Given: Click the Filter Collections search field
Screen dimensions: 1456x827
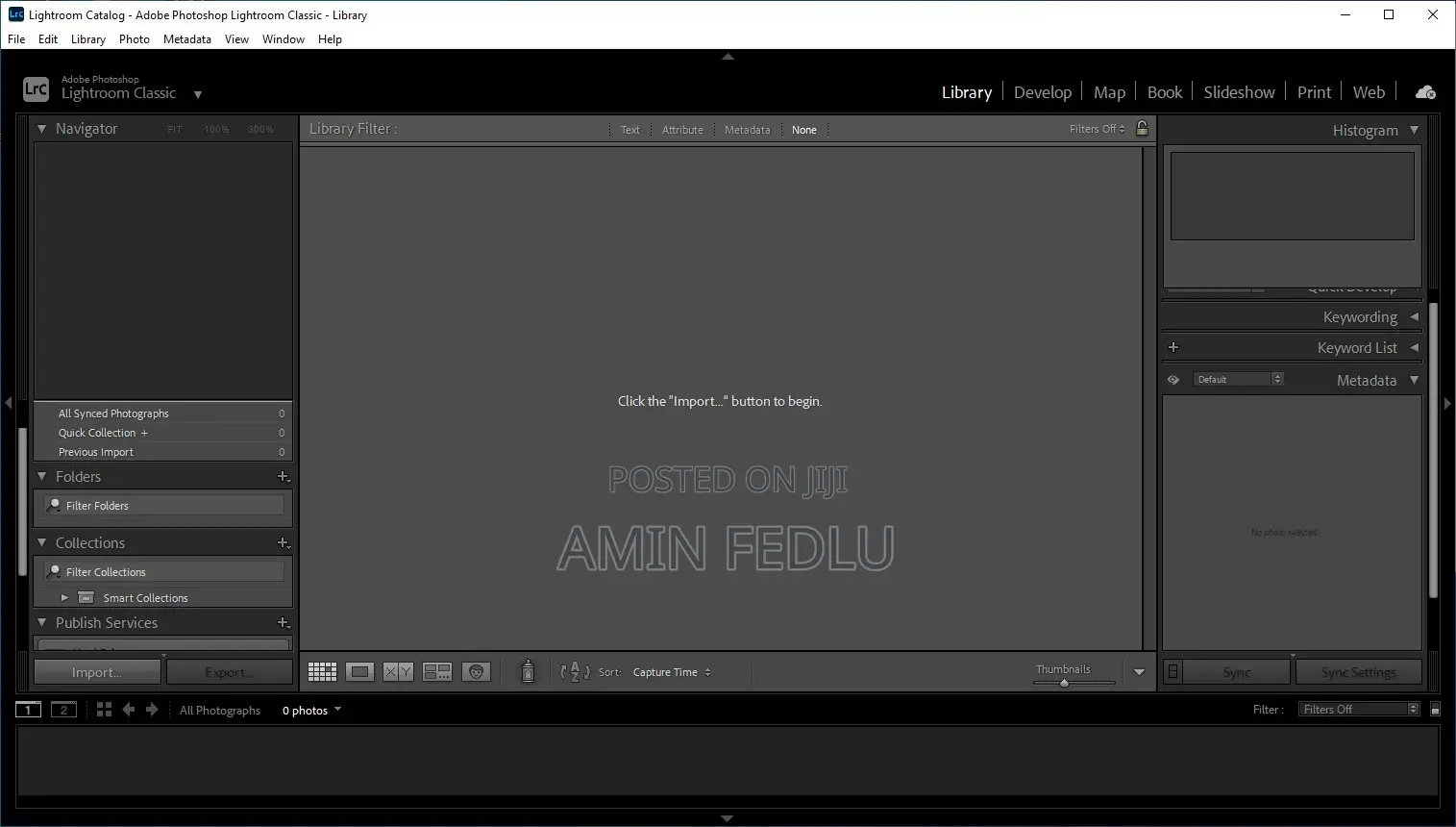Looking at the screenshot, I should pyautogui.click(x=163, y=570).
